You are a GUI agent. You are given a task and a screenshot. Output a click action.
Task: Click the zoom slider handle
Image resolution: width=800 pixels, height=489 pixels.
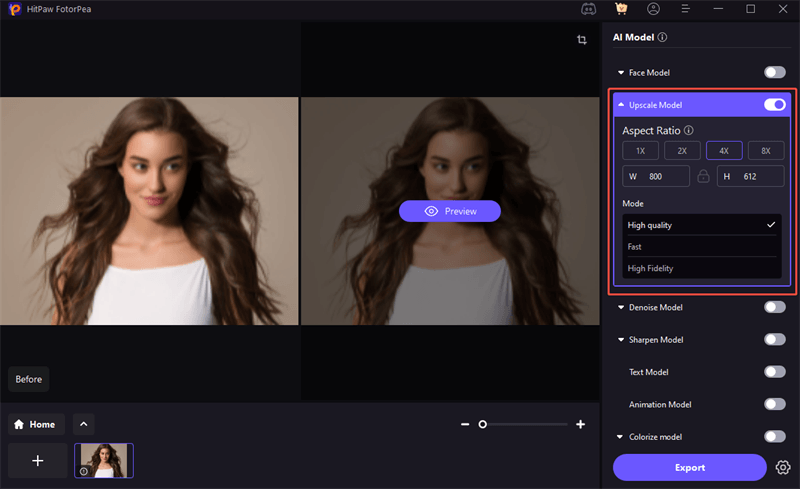[482, 424]
